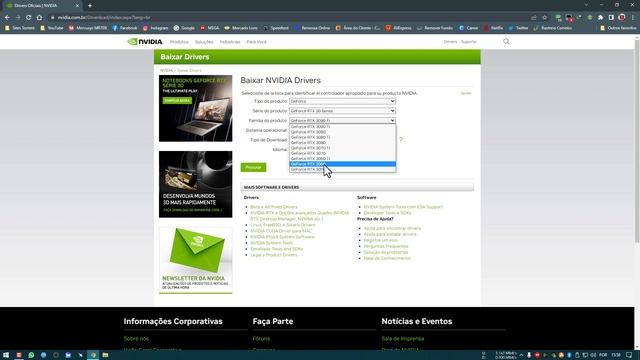640x360 pixels.
Task: Open the Chrome extensions puzzle icon
Action: click(600, 18)
